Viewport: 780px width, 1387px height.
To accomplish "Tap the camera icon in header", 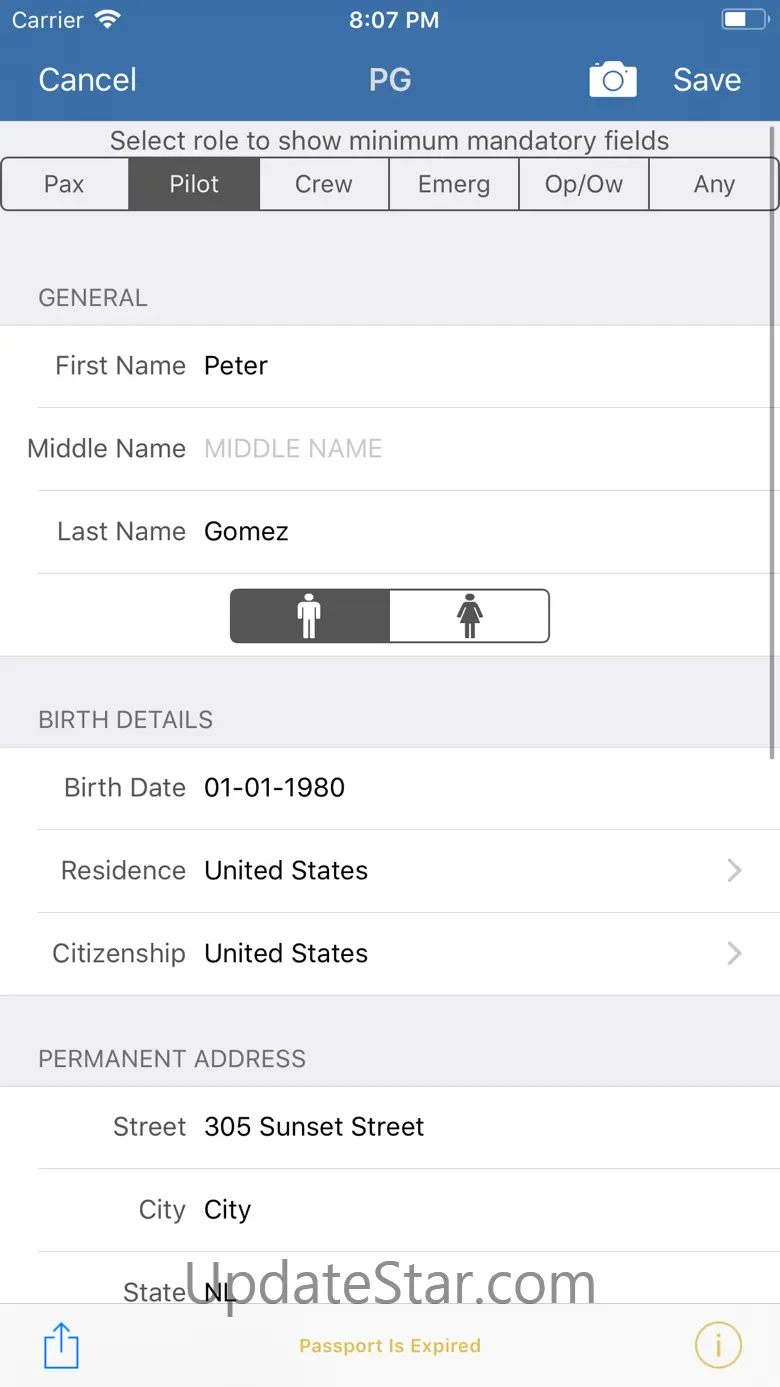I will click(x=612, y=80).
